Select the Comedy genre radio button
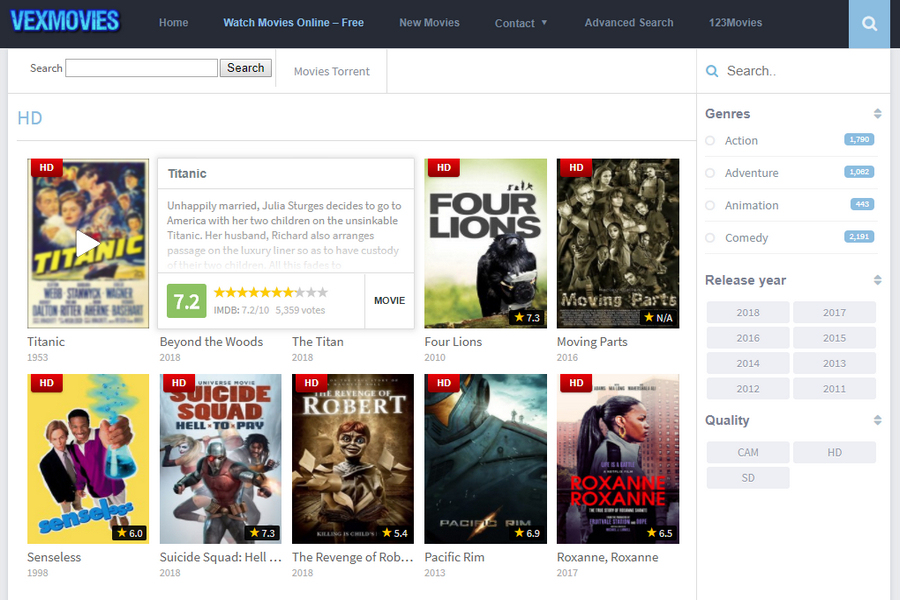The width and height of the screenshot is (900, 600). (x=710, y=238)
